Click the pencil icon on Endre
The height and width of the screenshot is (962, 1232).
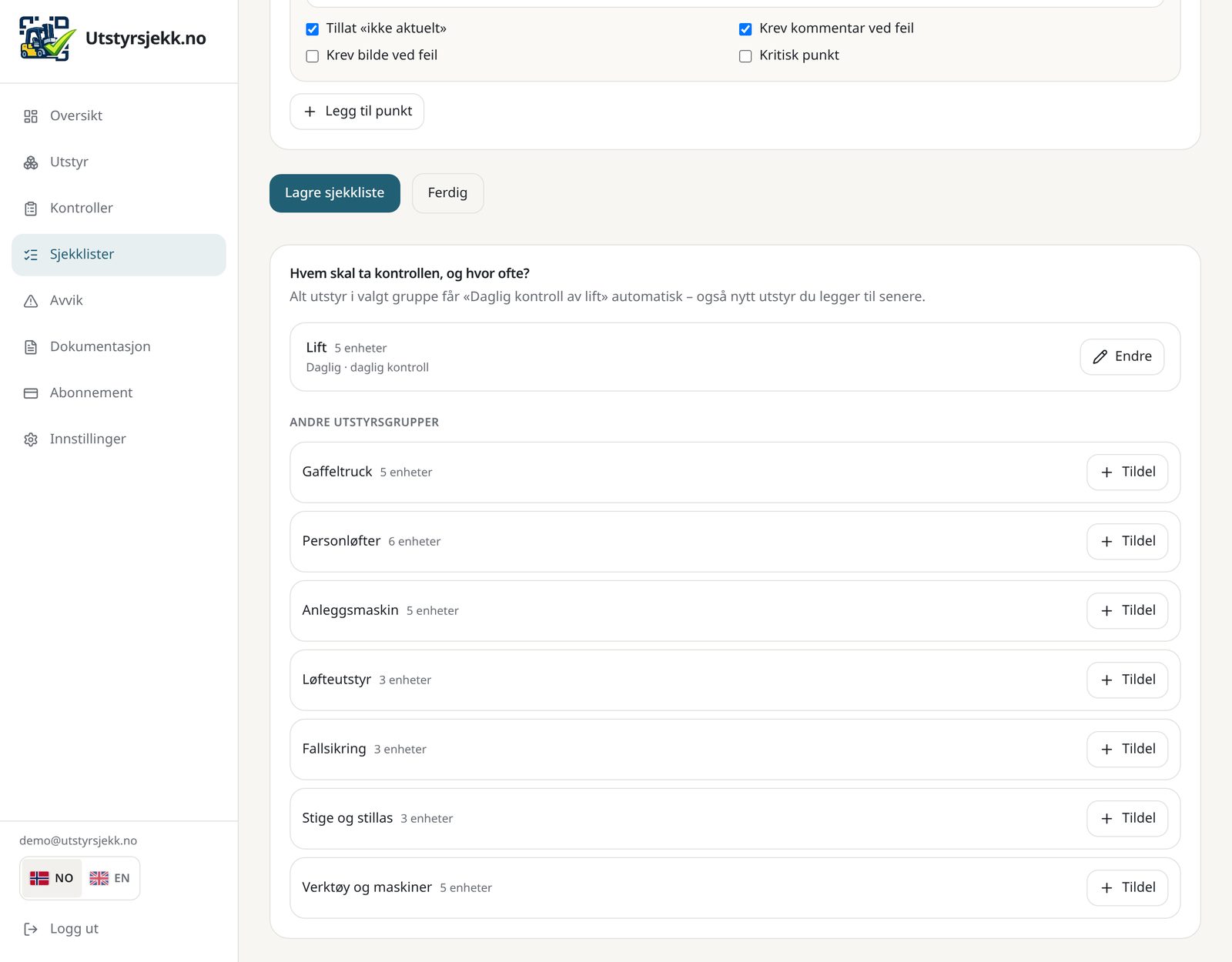pos(1100,356)
